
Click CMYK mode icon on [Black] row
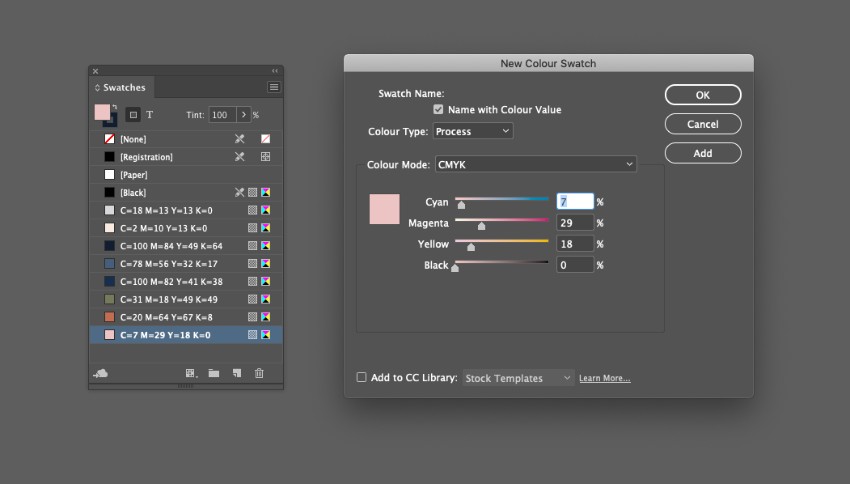[x=266, y=192]
